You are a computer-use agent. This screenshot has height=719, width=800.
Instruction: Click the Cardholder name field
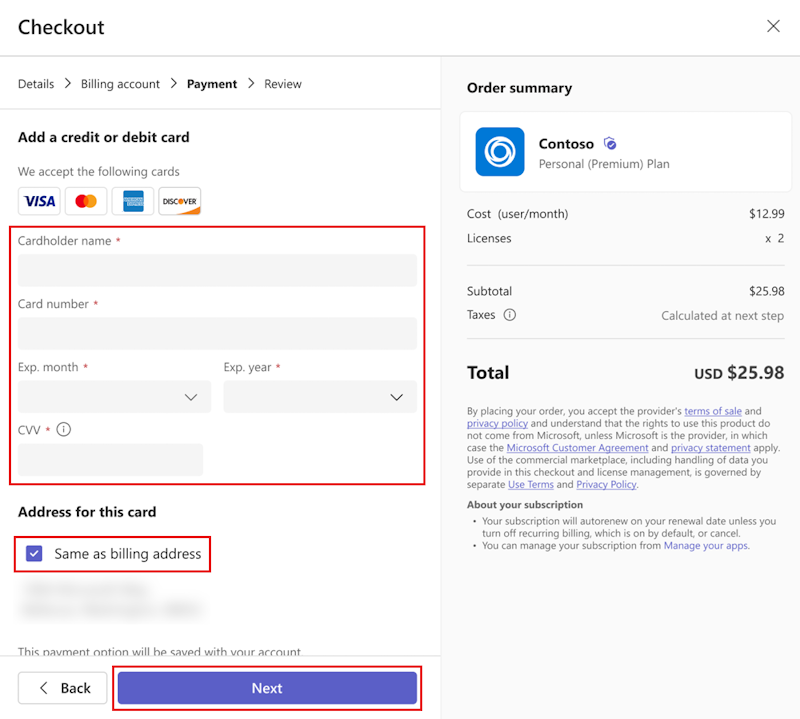[x=217, y=270]
